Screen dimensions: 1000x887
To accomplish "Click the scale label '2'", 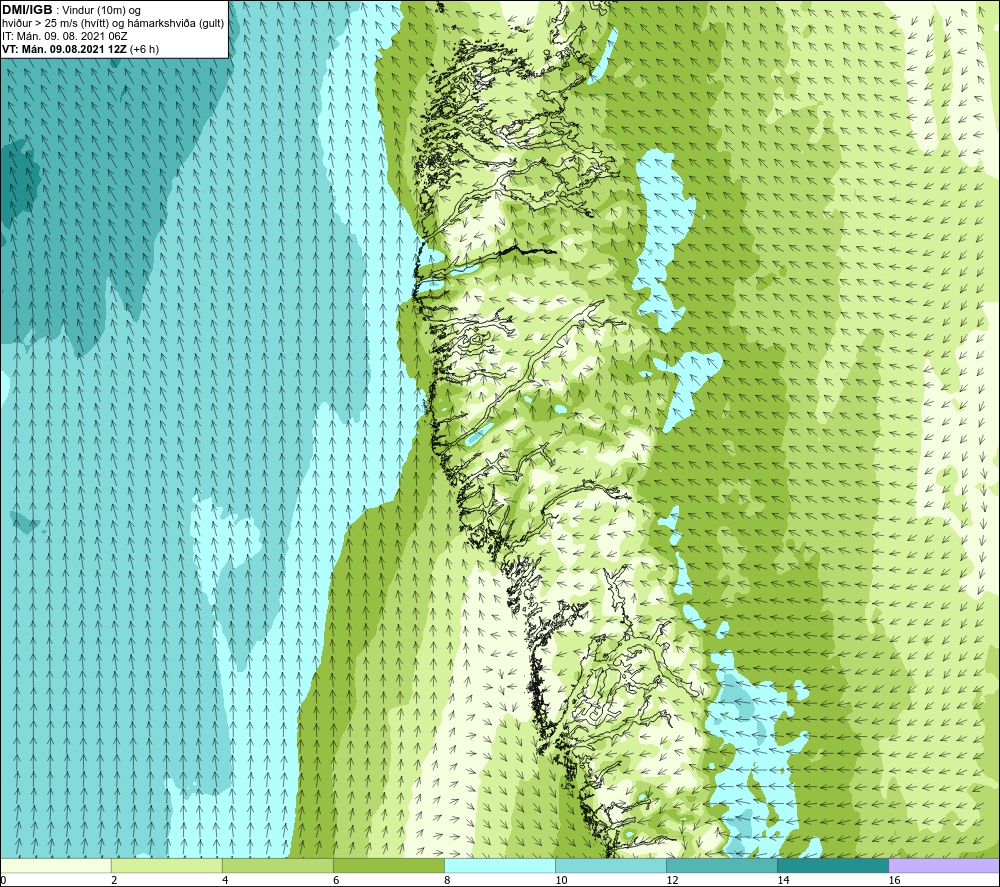I will [114, 881].
